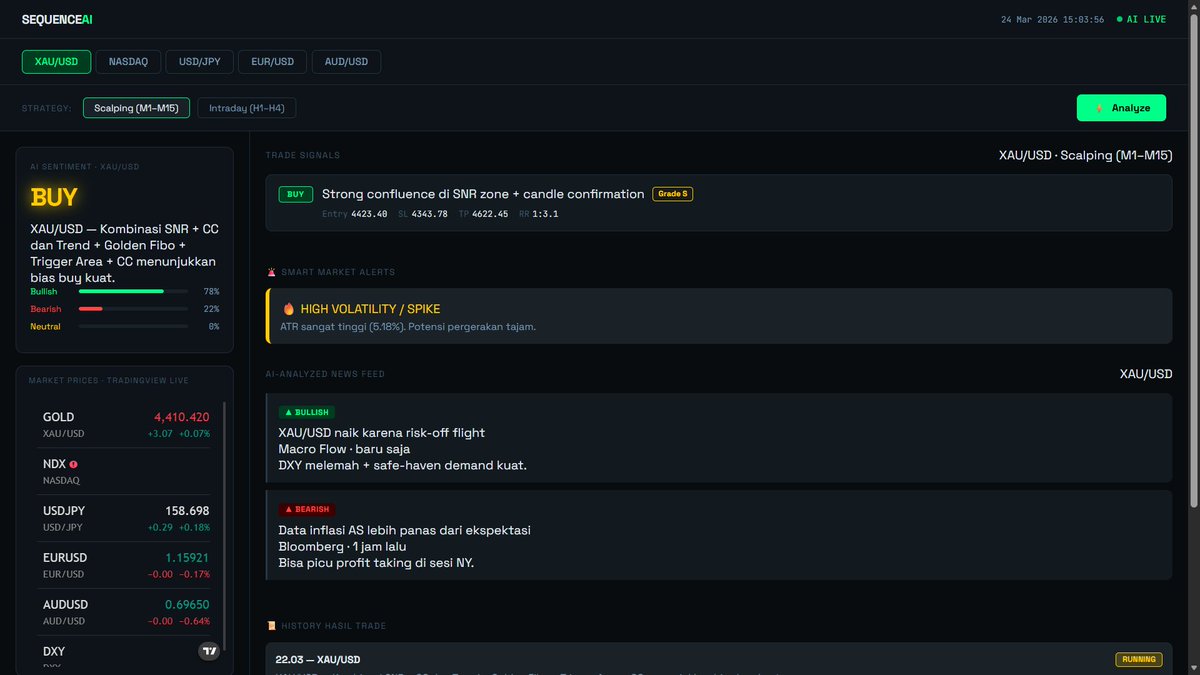Click the 4,410.420 gold price
Screen dimensions: 1200x675
pyautogui.click(x=181, y=417)
